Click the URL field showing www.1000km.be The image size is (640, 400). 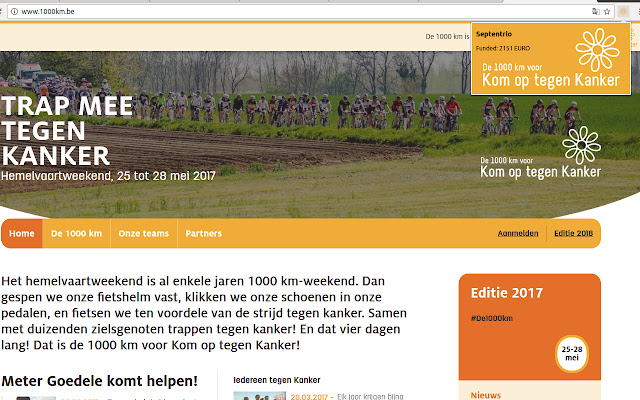click(310, 11)
